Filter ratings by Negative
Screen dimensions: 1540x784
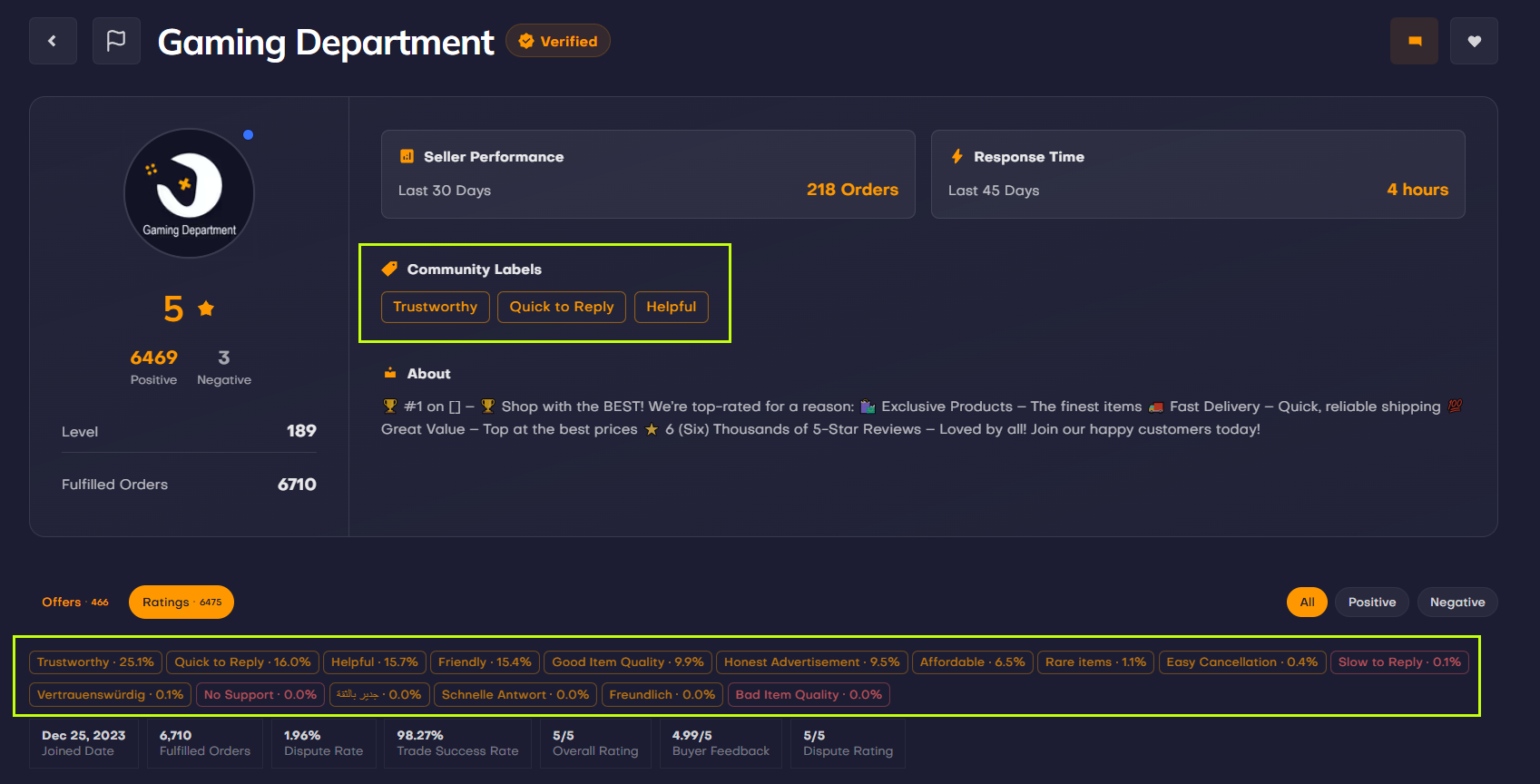1457,602
